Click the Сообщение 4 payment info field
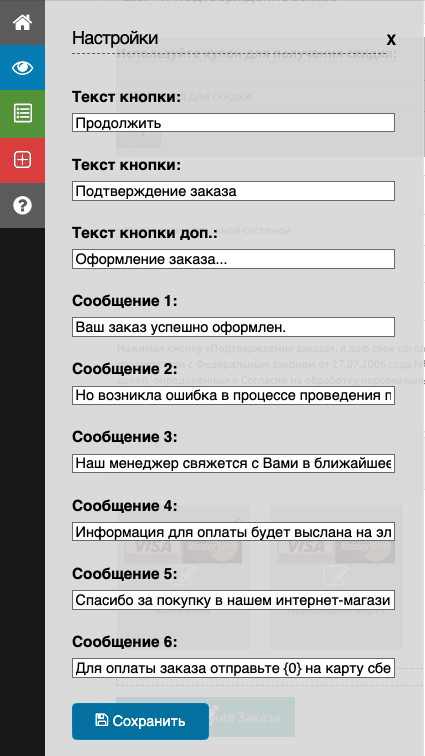The height and width of the screenshot is (756, 425). click(233, 532)
